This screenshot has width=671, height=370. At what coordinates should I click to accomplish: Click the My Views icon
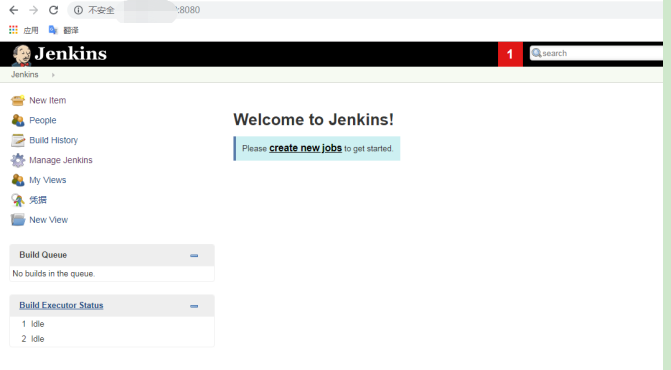pos(18,180)
